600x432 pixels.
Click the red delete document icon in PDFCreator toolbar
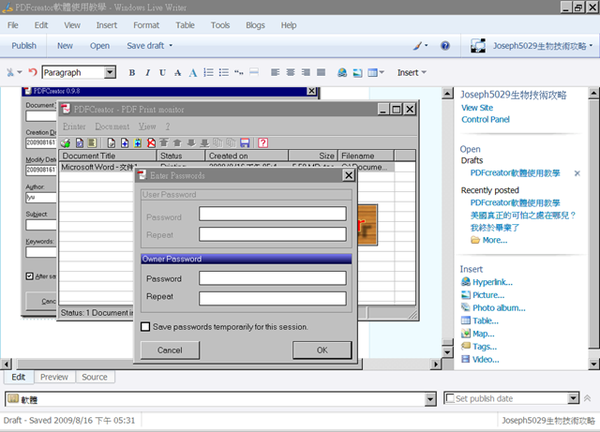(x=151, y=143)
